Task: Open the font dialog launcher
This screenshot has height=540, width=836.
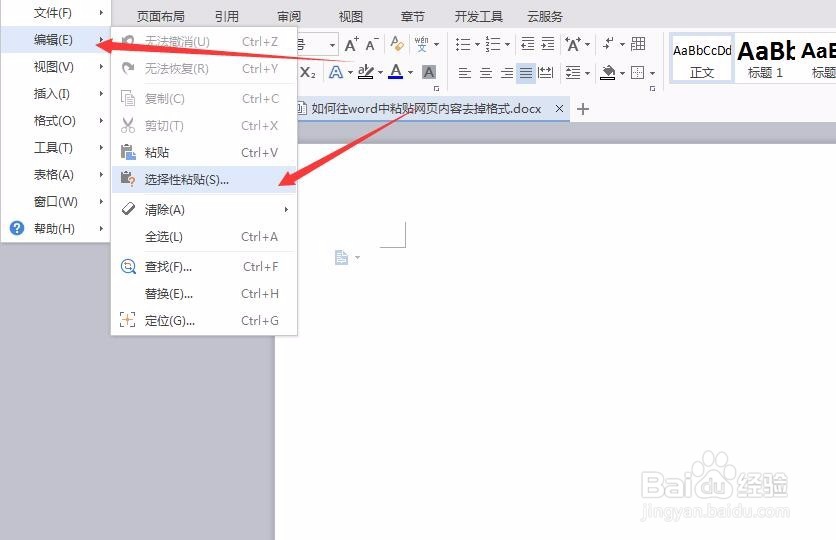Action: (436, 88)
